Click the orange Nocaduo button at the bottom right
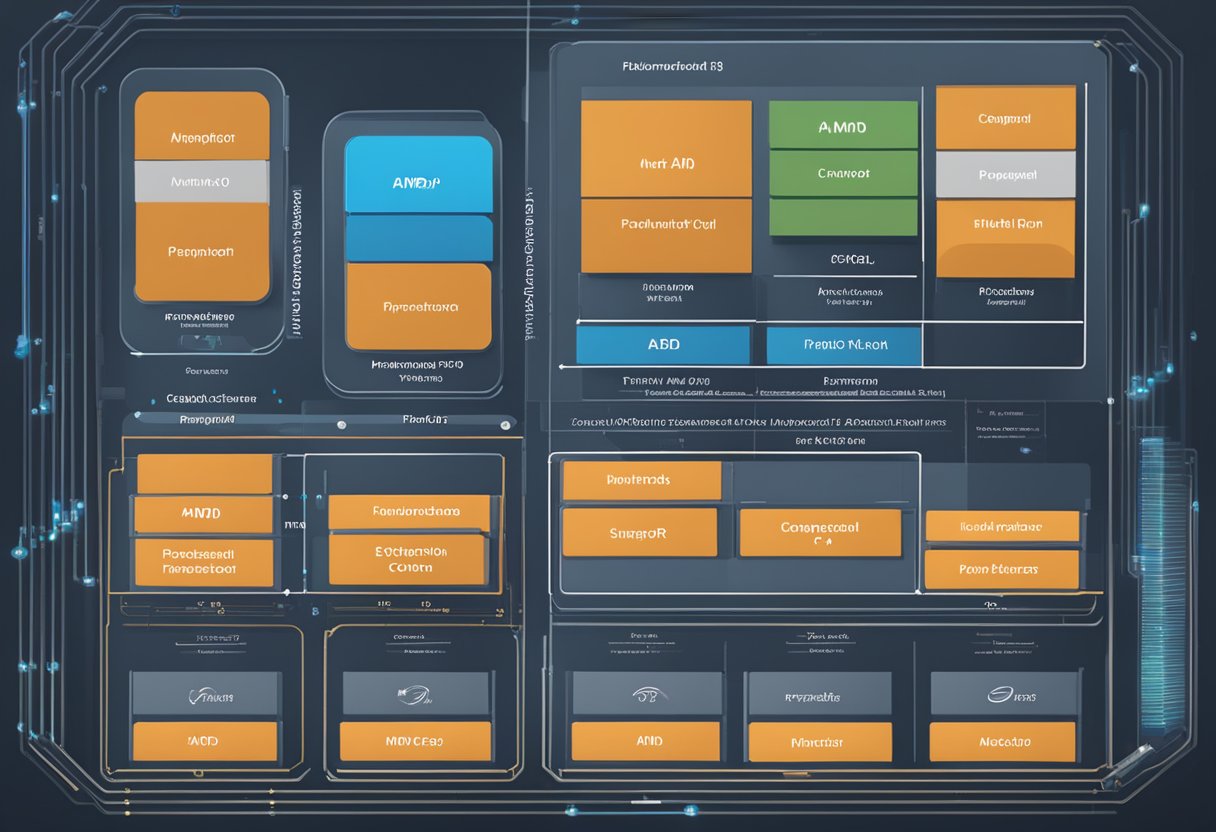This screenshot has width=1216, height=832. click(x=1002, y=742)
